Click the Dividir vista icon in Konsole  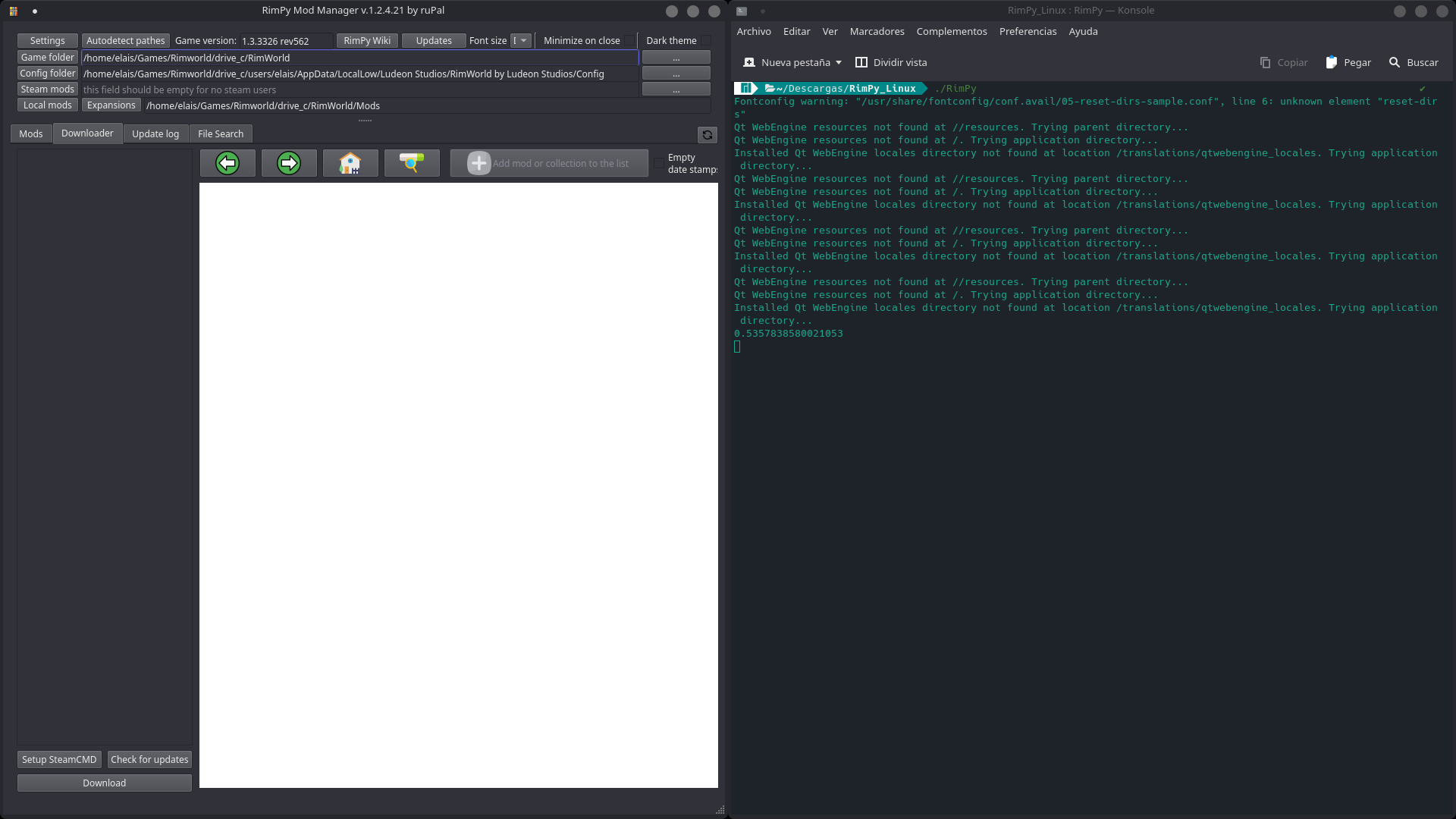[x=861, y=62]
